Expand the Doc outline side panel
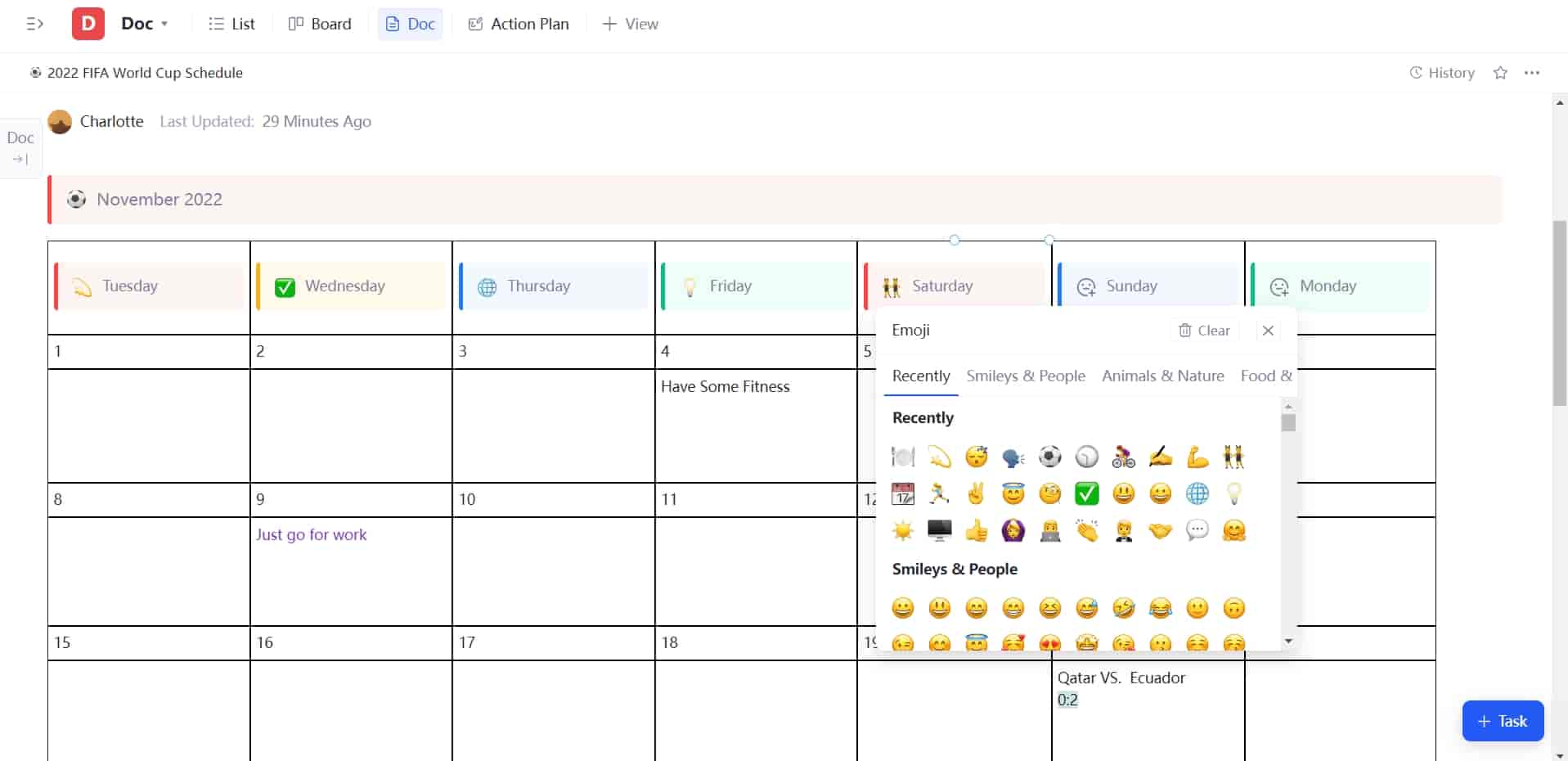 20,147
